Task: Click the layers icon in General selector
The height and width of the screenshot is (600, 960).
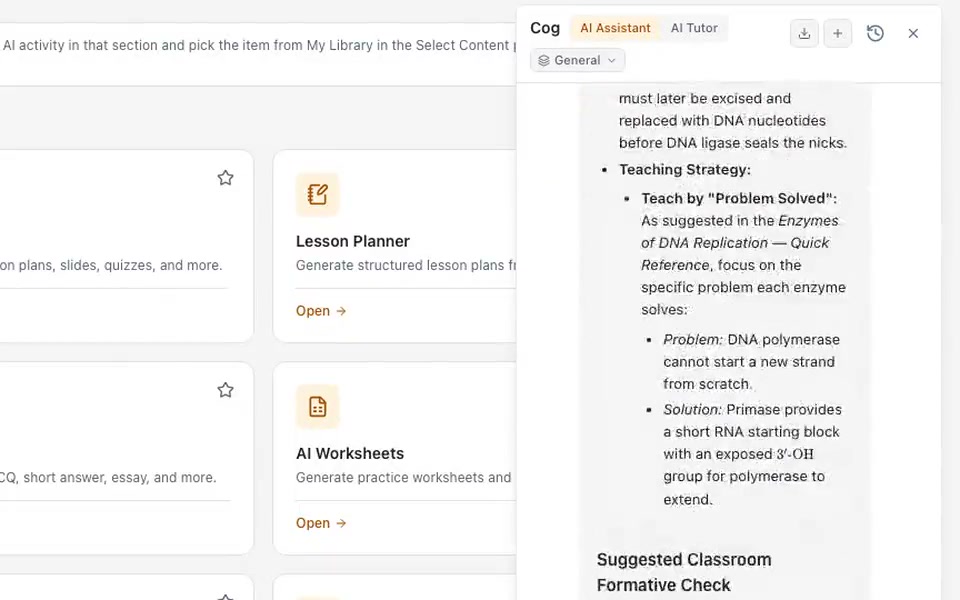Action: coord(544,60)
